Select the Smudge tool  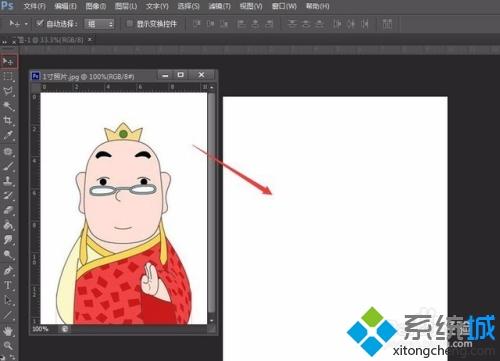(x=8, y=240)
